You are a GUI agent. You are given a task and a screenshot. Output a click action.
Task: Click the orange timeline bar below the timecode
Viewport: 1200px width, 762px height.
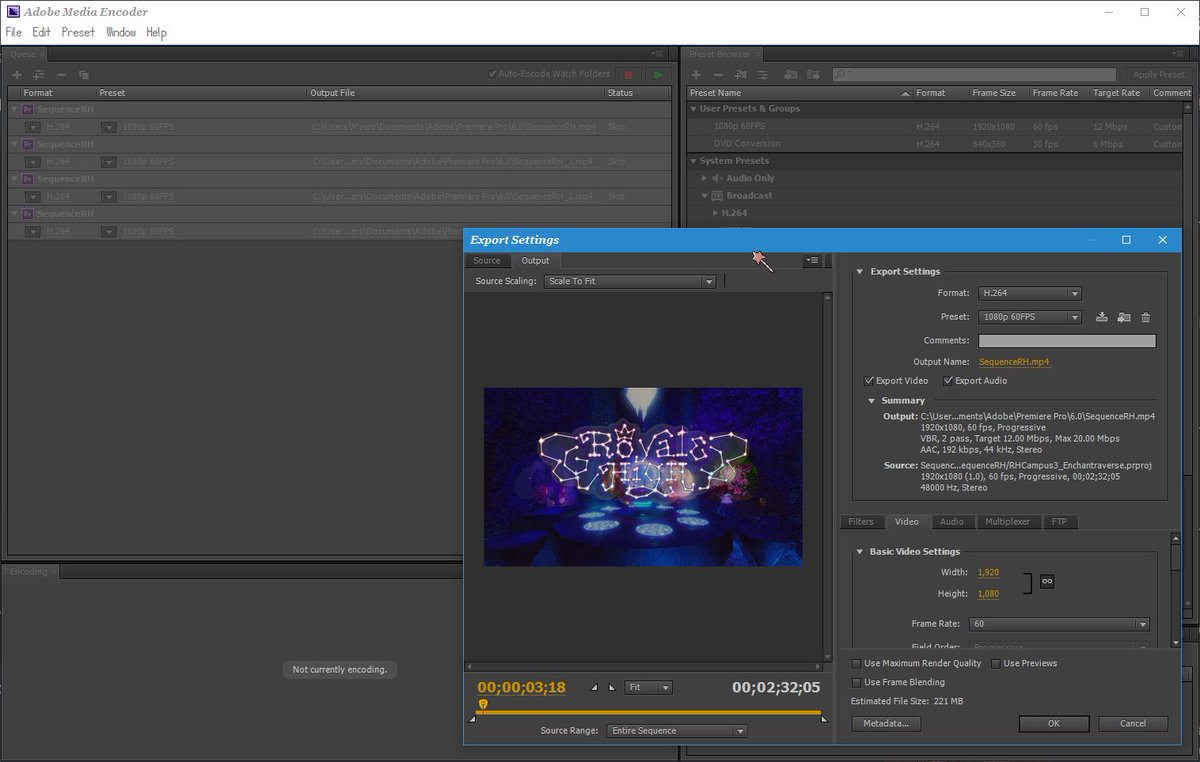click(x=648, y=713)
